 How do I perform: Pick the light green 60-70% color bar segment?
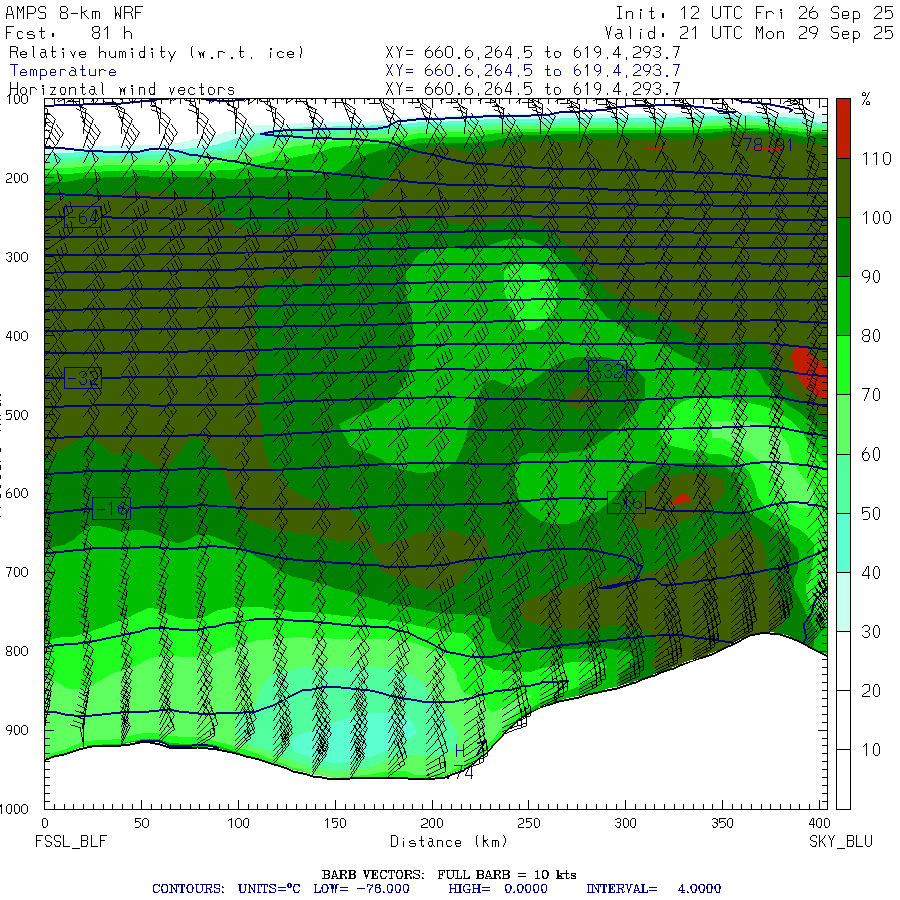point(843,424)
